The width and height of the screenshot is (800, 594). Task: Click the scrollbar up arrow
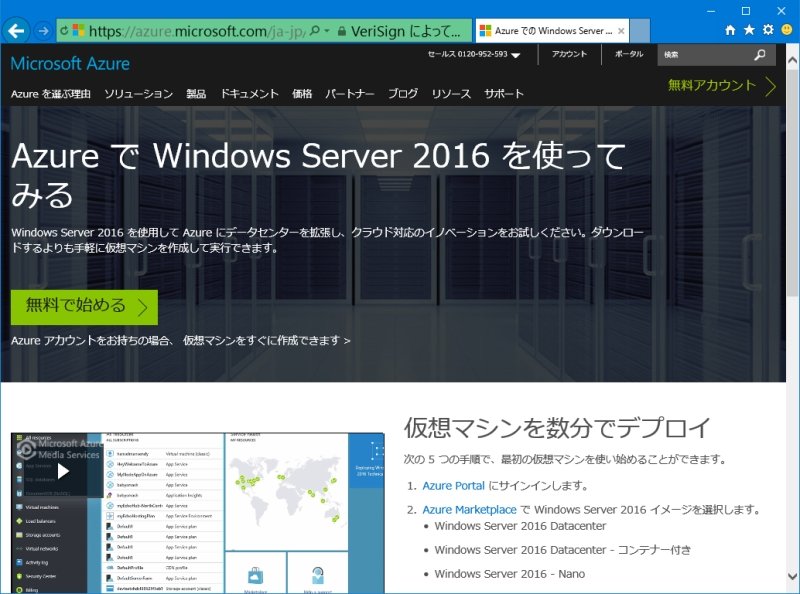[792, 60]
